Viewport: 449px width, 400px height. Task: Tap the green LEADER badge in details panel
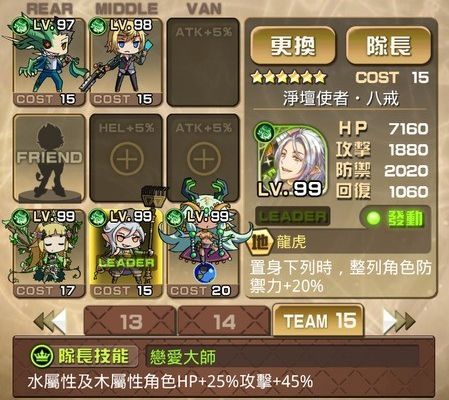[x=293, y=217]
